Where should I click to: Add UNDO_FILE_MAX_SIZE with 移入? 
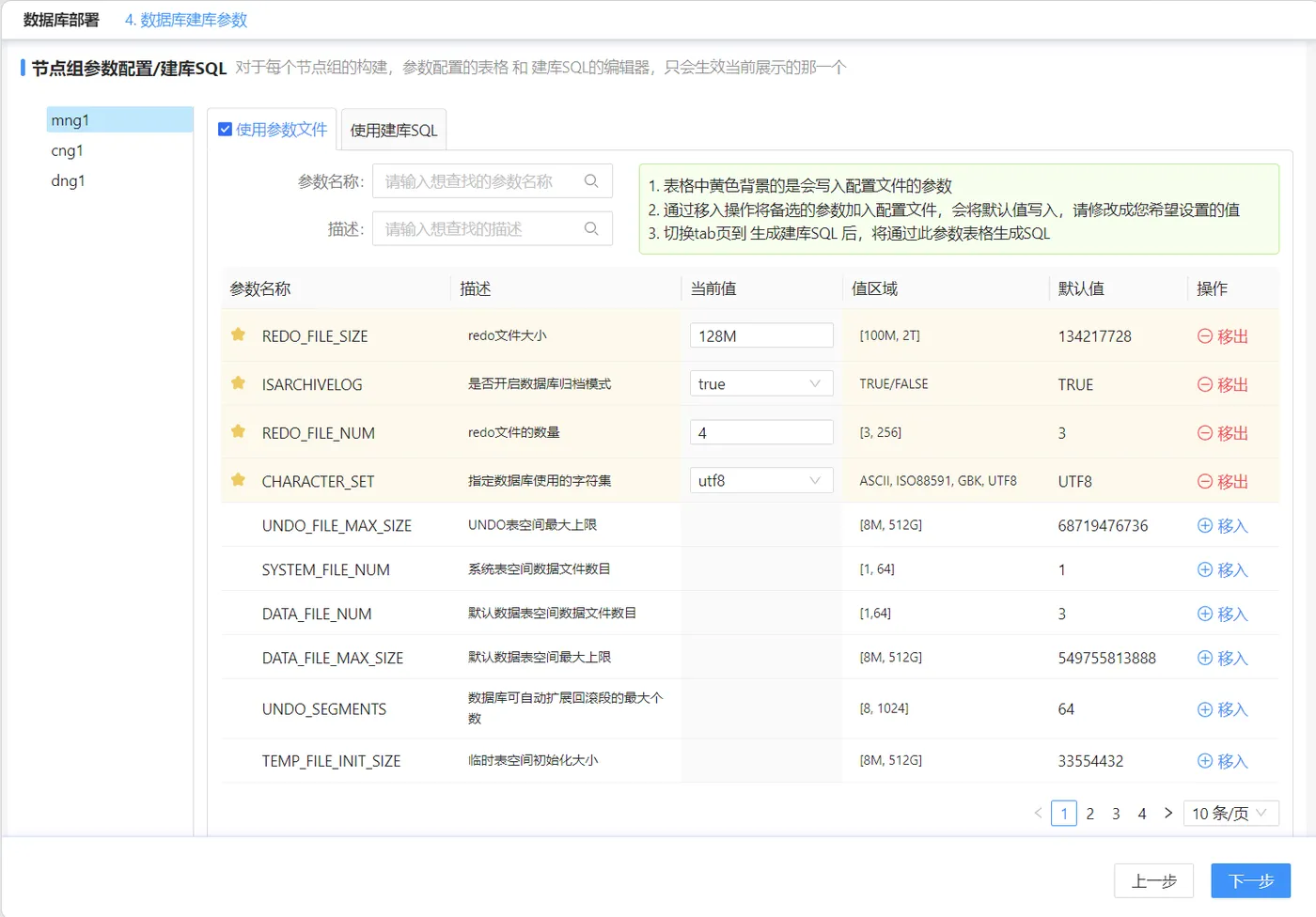point(1223,526)
